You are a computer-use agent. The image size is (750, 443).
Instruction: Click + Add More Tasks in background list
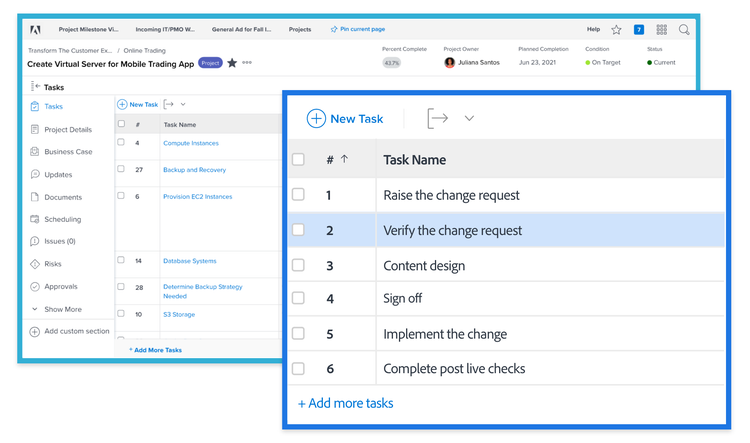(155, 350)
